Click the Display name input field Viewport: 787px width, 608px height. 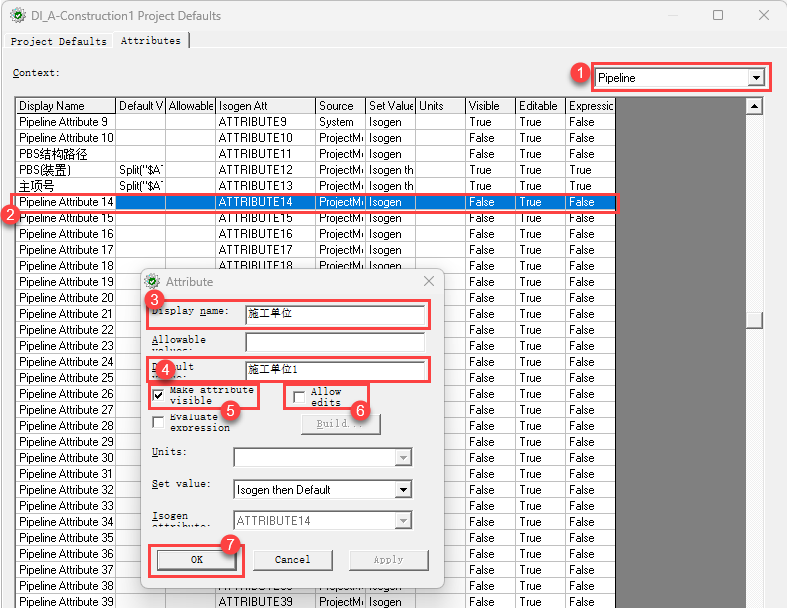pos(335,314)
